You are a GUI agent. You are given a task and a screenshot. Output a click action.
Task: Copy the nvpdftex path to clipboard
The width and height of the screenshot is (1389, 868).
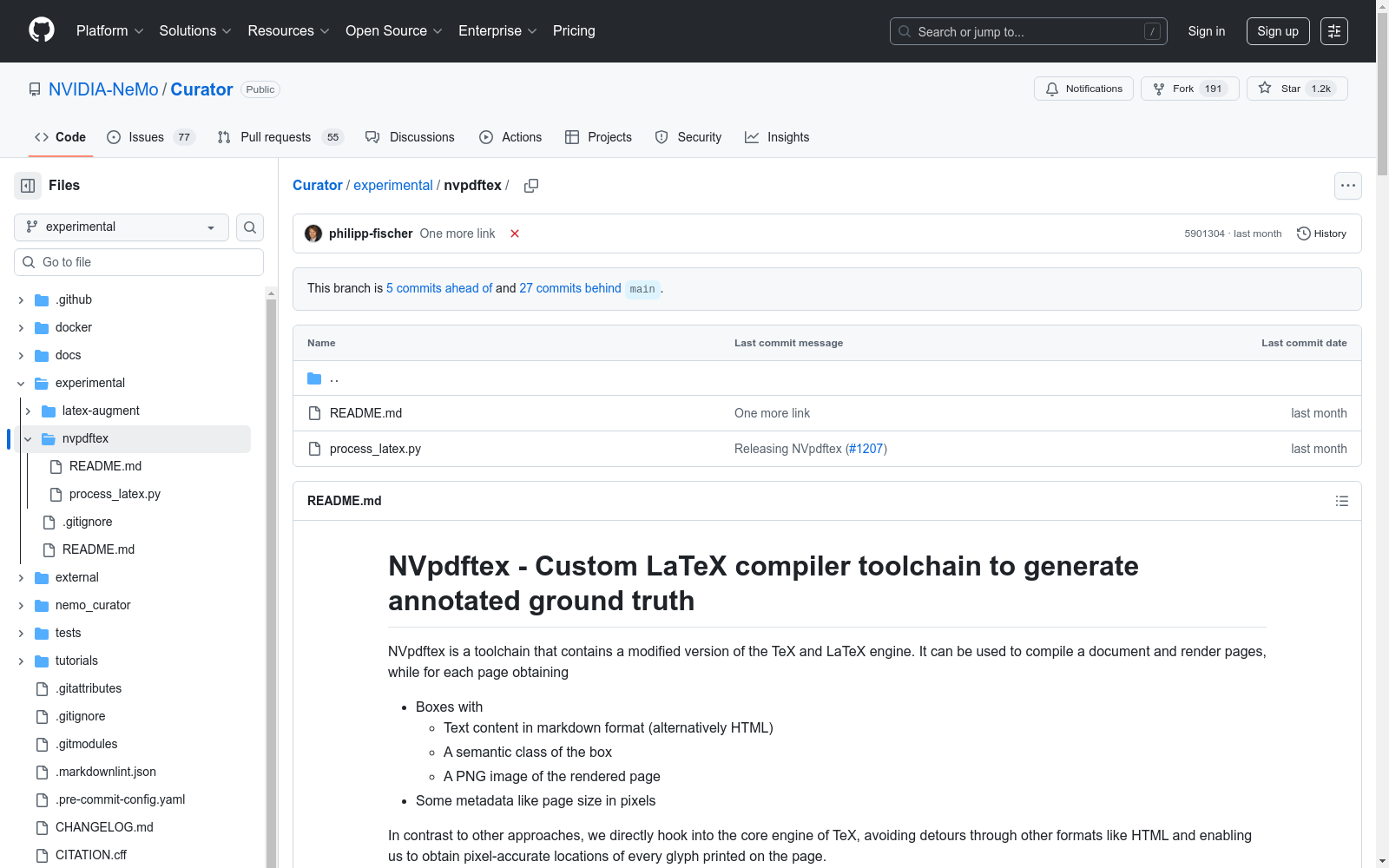coord(531,186)
